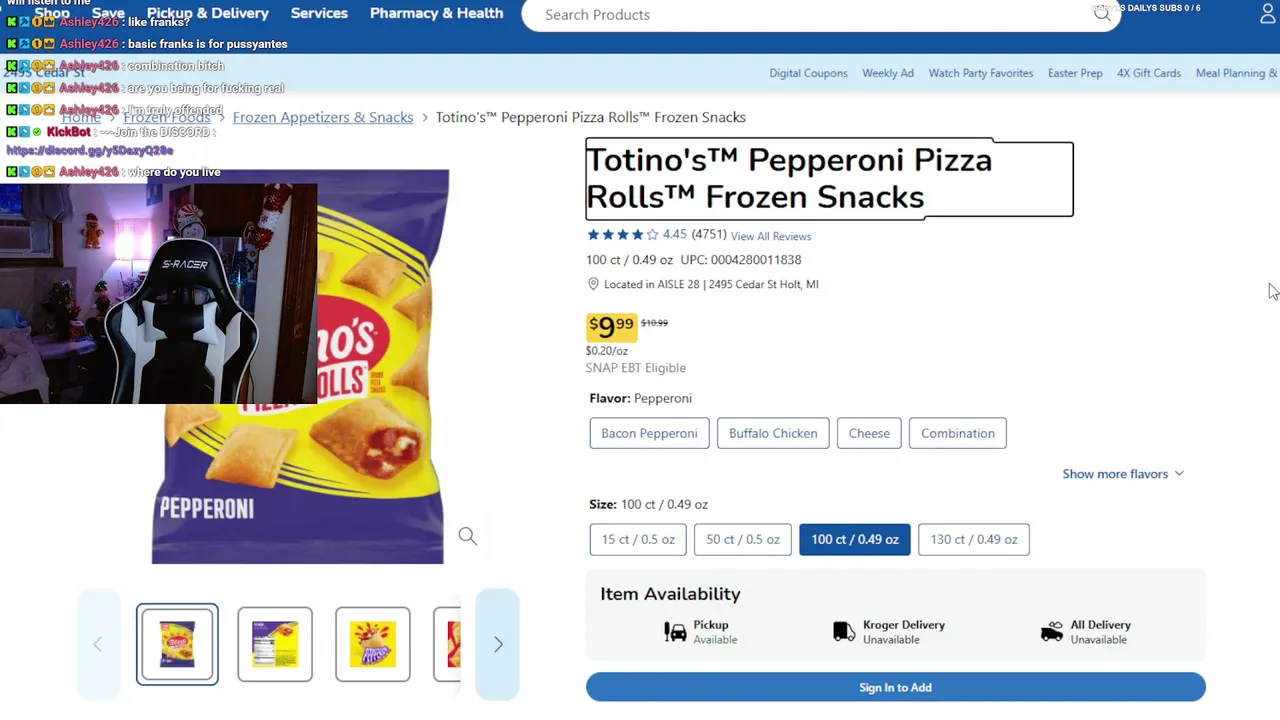Click the image zoom magnifier icon

[467, 536]
